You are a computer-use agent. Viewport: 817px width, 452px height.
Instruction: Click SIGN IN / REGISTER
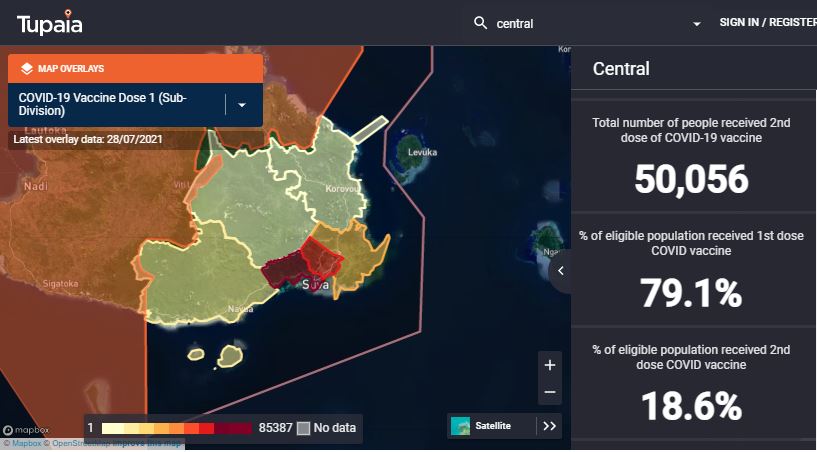pyautogui.click(x=768, y=22)
